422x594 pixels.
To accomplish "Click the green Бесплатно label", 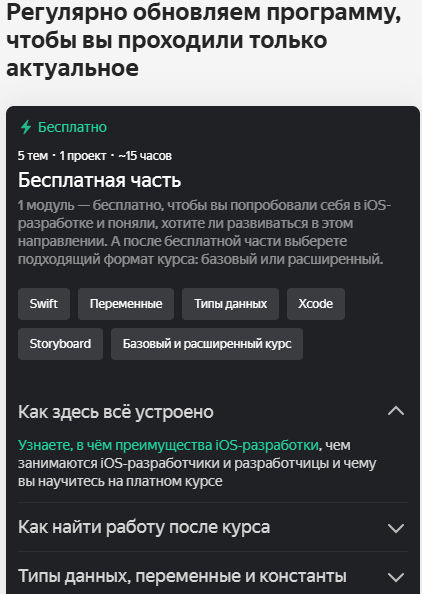I will point(72,127).
